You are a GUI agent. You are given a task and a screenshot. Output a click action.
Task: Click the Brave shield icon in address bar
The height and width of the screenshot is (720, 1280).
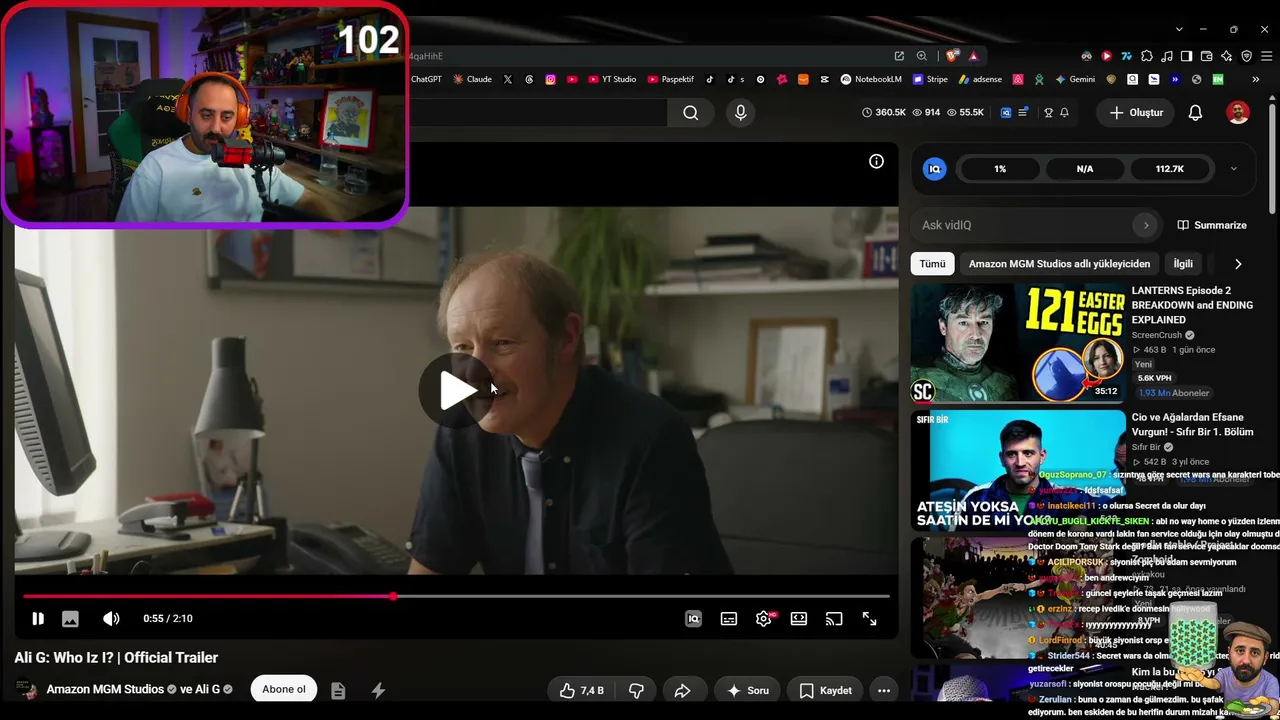pos(951,56)
